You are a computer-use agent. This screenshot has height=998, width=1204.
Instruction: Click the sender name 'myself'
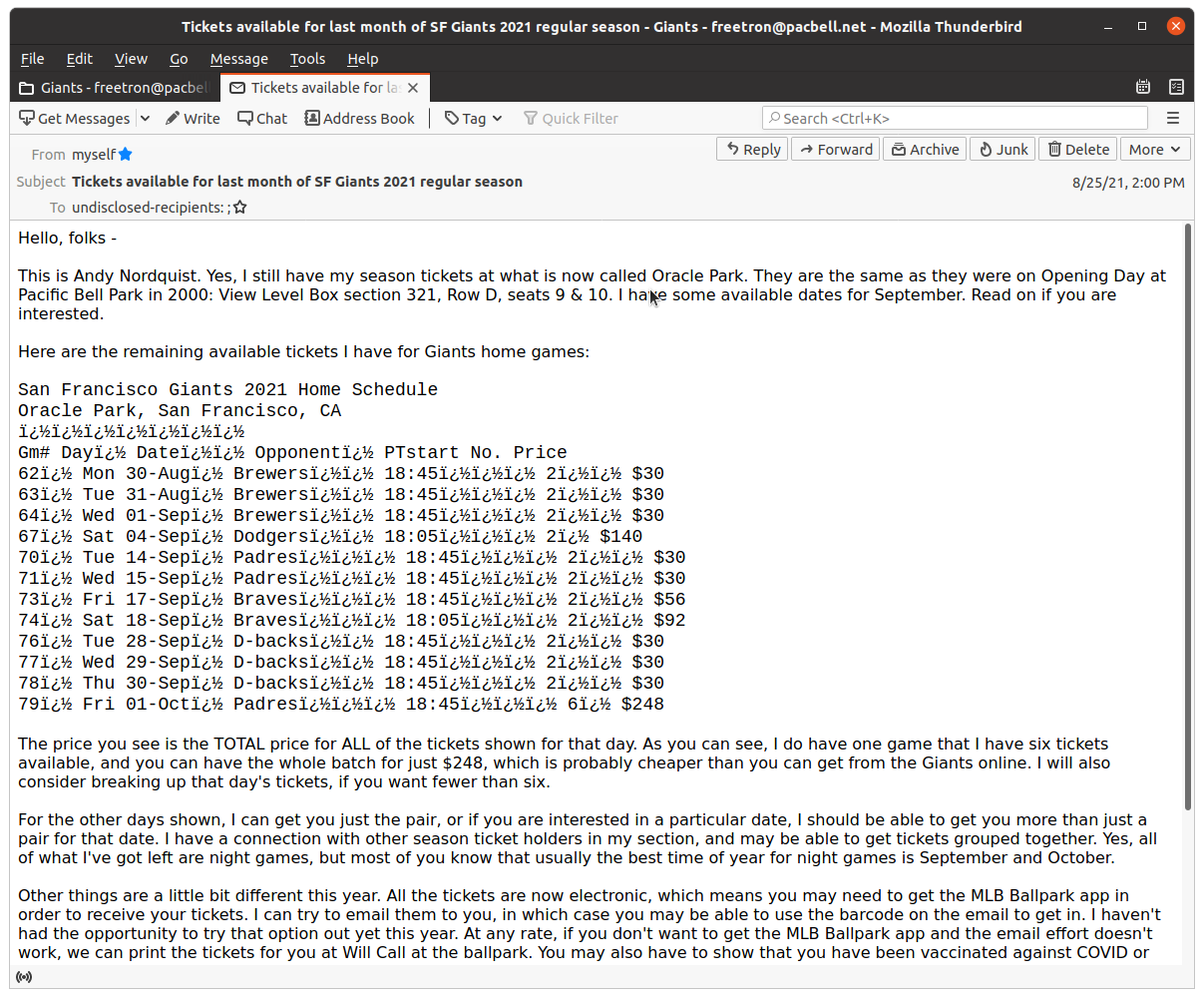[94, 155]
